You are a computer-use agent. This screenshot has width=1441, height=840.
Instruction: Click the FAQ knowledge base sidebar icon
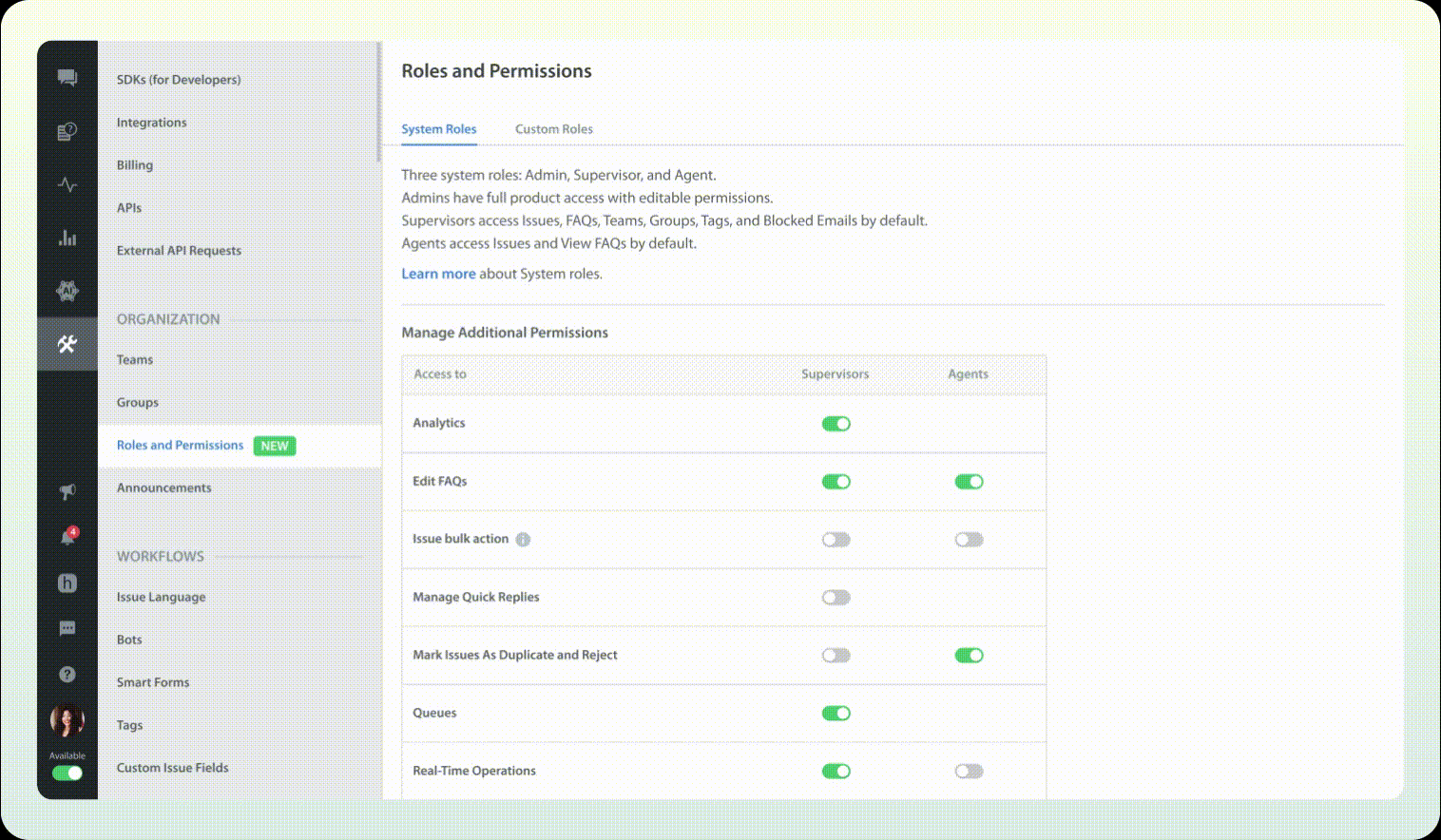67,131
